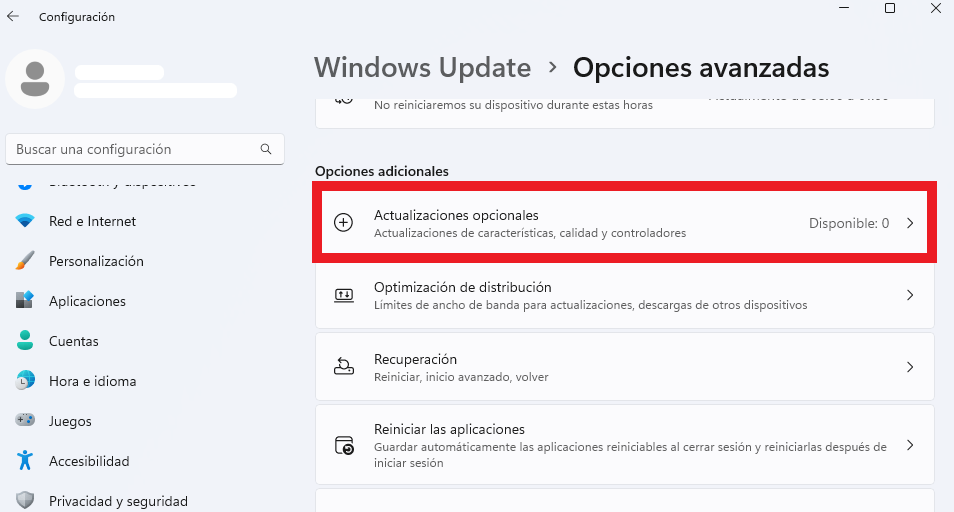Open the Privacidad y seguridad shield icon
The image size is (954, 512).
pos(25,500)
